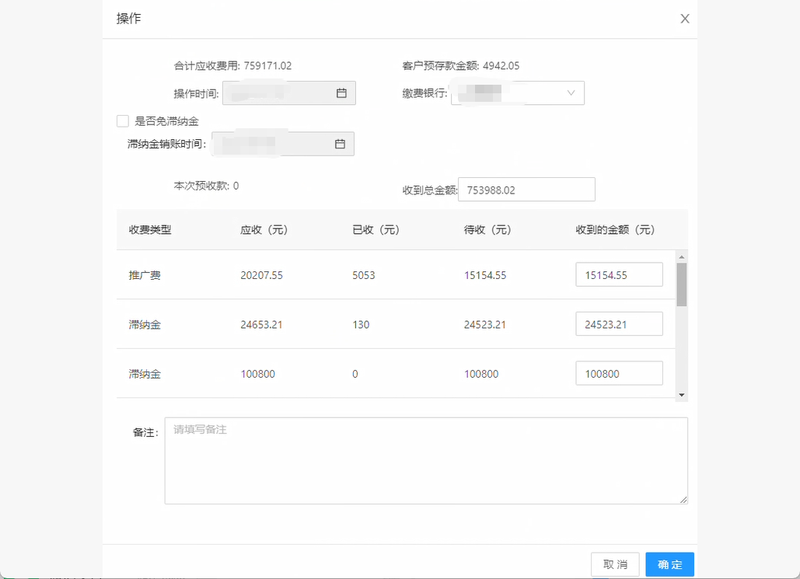Focus the 收到总金额 input field
Screen dimensions: 800x579
pos(526,190)
